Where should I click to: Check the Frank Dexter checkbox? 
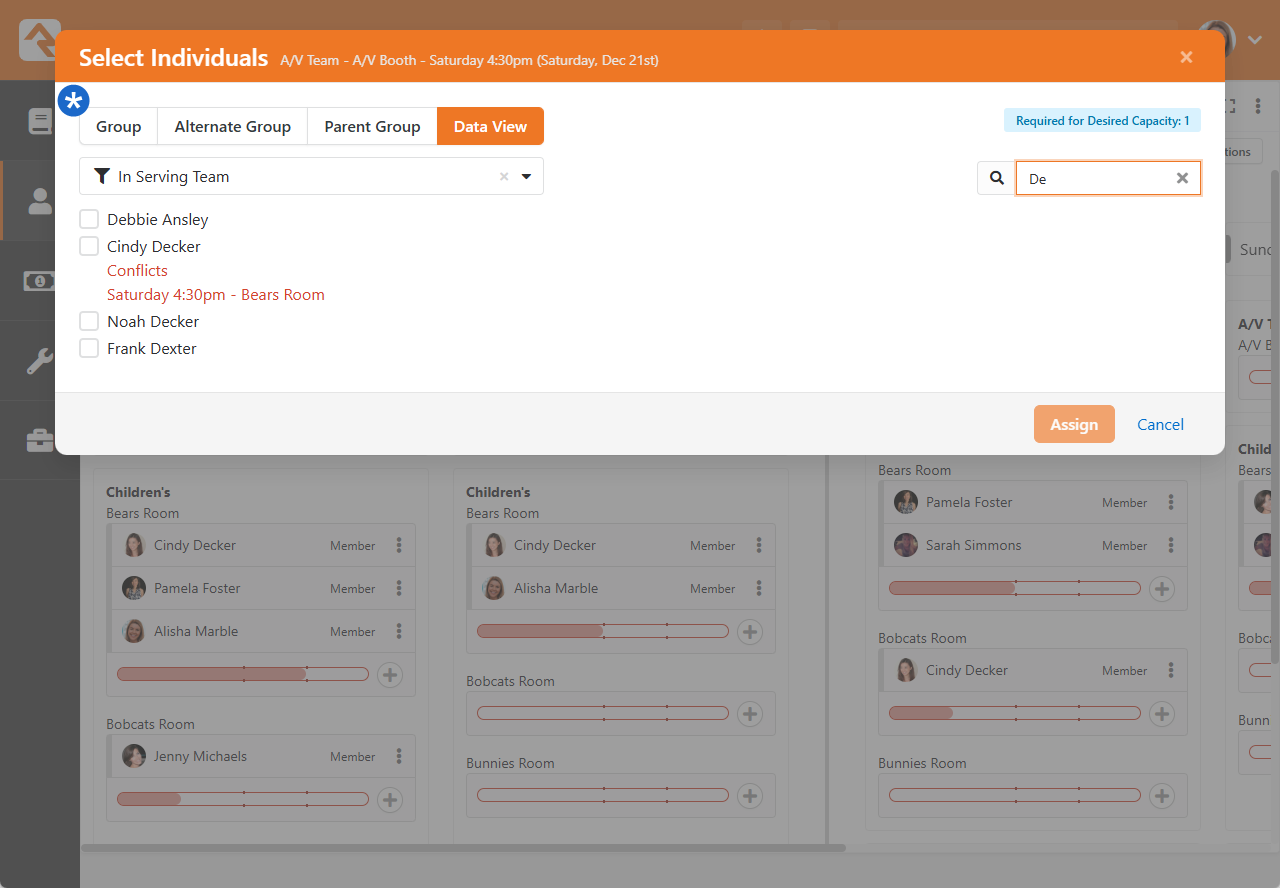[89, 348]
